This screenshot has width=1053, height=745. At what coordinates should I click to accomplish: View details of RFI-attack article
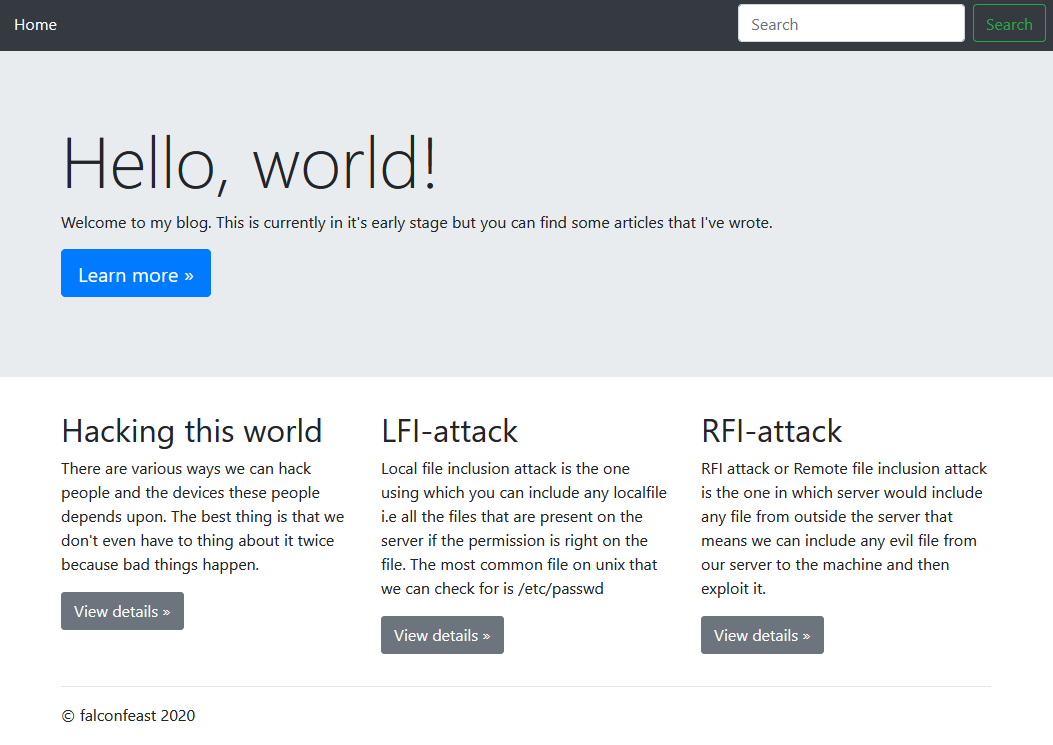762,636
